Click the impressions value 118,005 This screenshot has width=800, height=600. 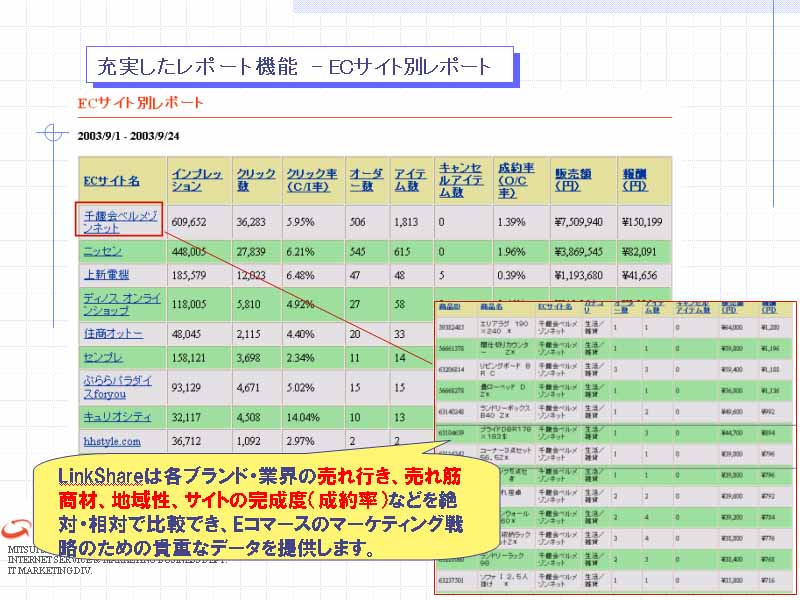[189, 304]
